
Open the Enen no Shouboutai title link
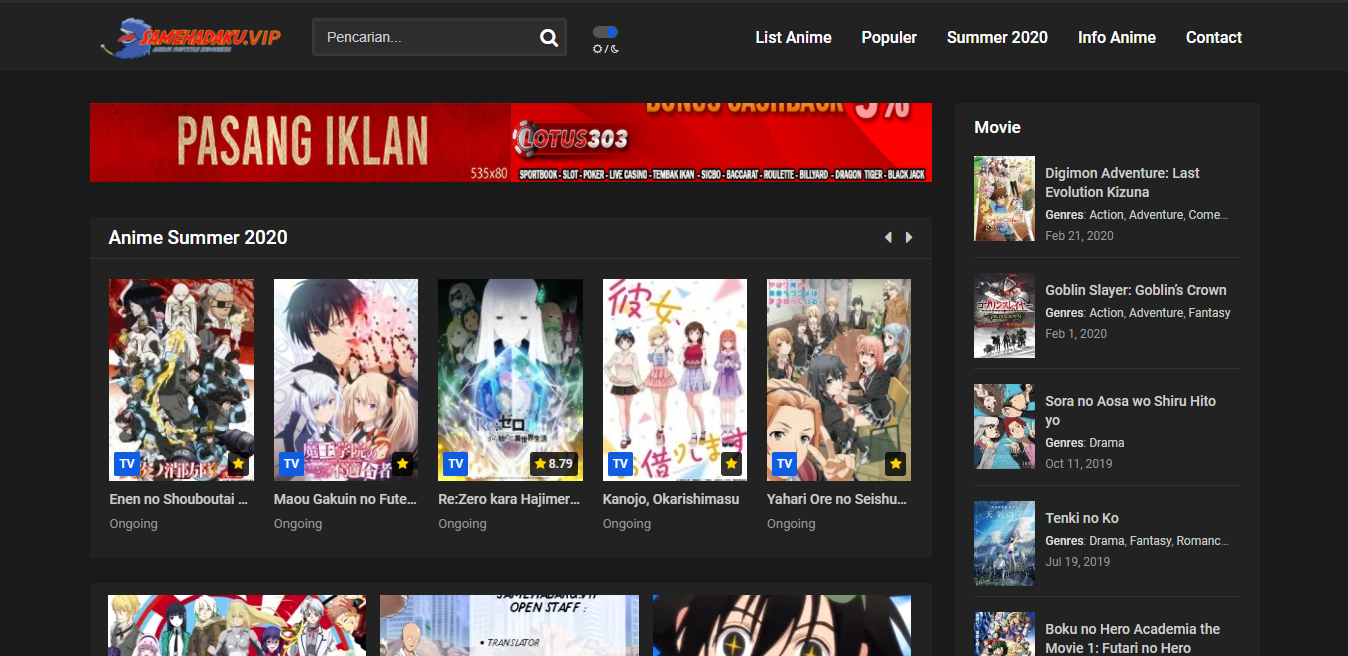coord(179,498)
